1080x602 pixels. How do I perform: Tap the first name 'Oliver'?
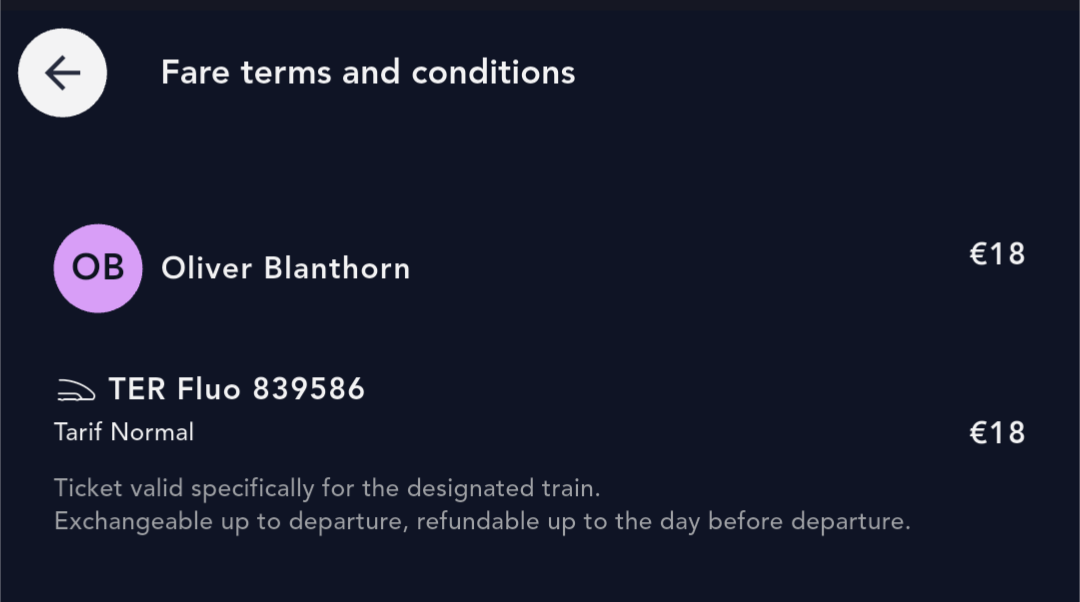[207, 268]
